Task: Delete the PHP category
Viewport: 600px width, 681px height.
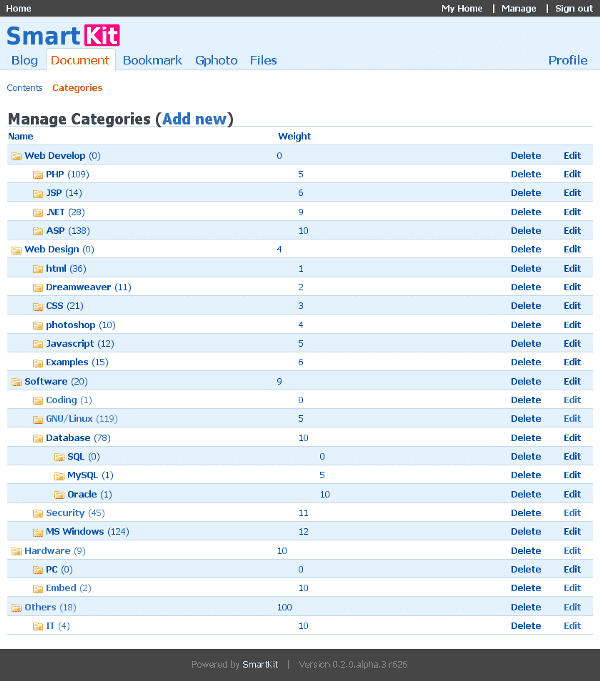Action: (x=526, y=175)
